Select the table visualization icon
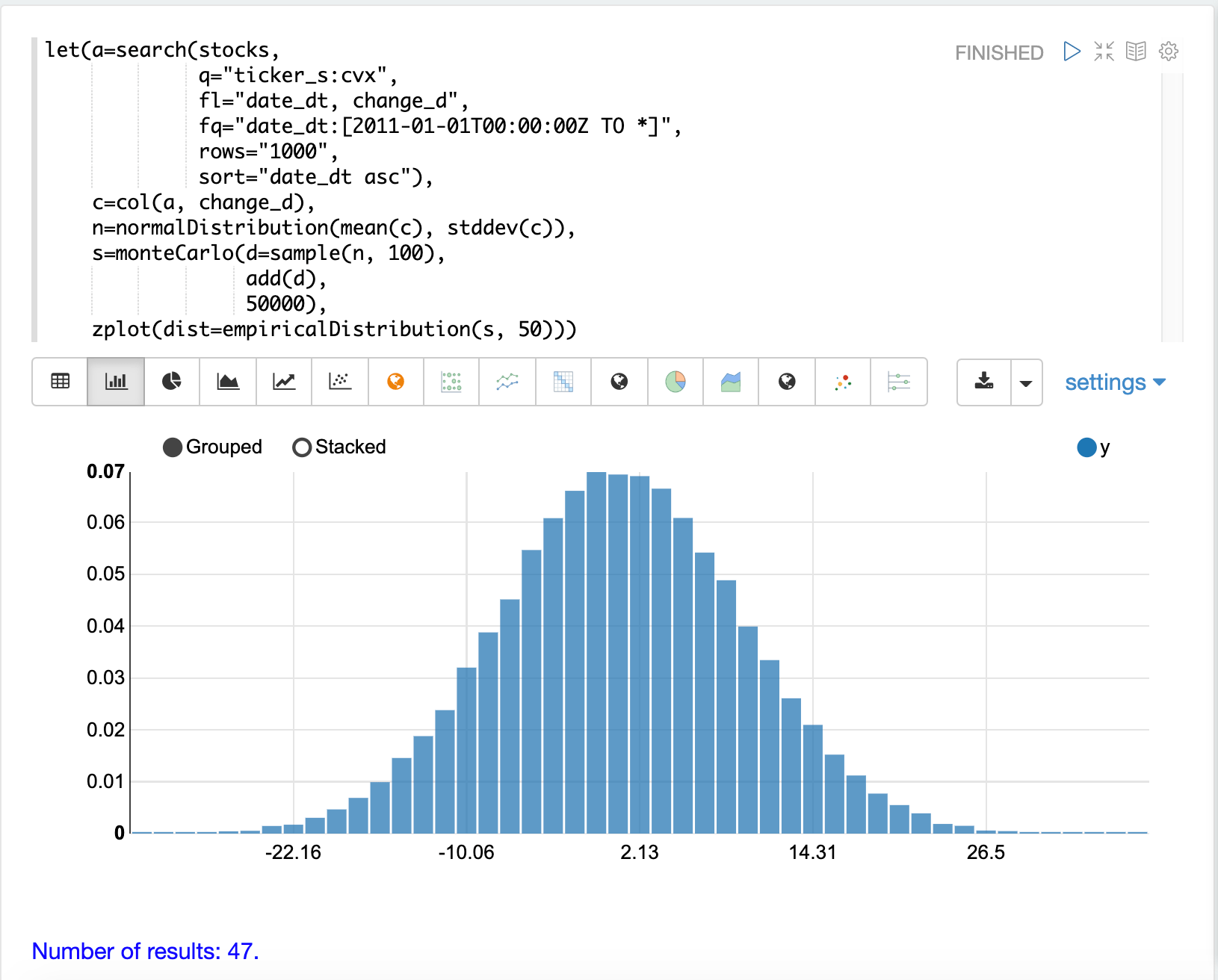 tap(59, 382)
